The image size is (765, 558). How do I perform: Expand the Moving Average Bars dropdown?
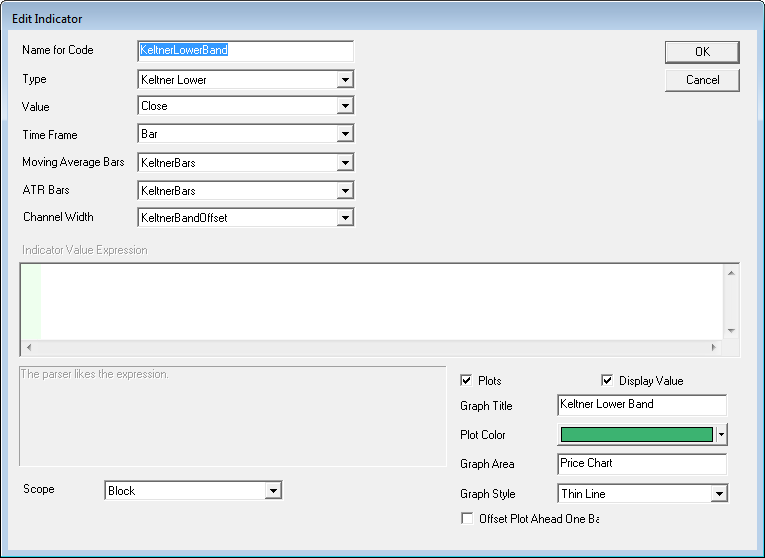[345, 162]
